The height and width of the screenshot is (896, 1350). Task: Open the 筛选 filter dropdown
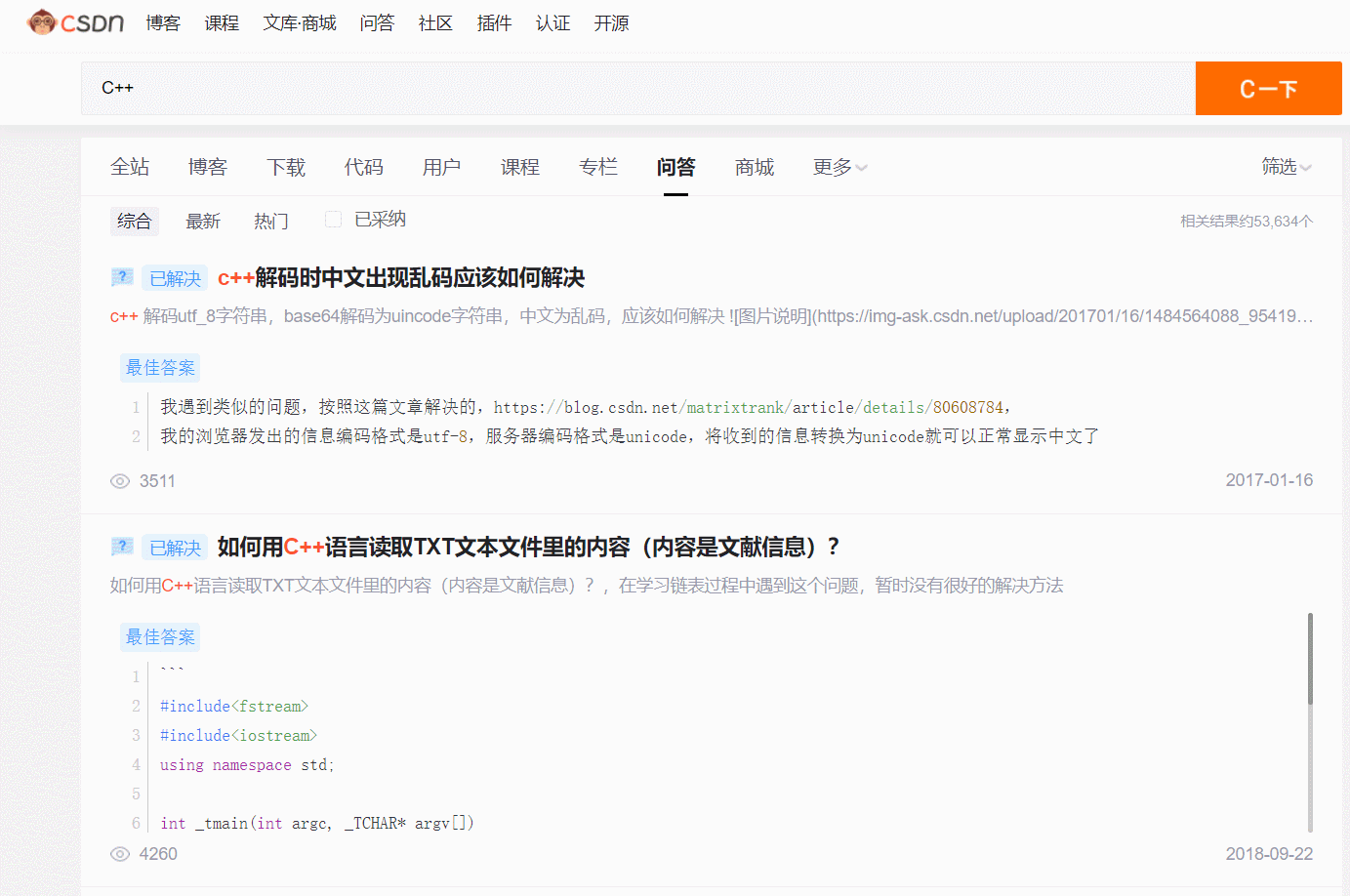coord(1287,167)
